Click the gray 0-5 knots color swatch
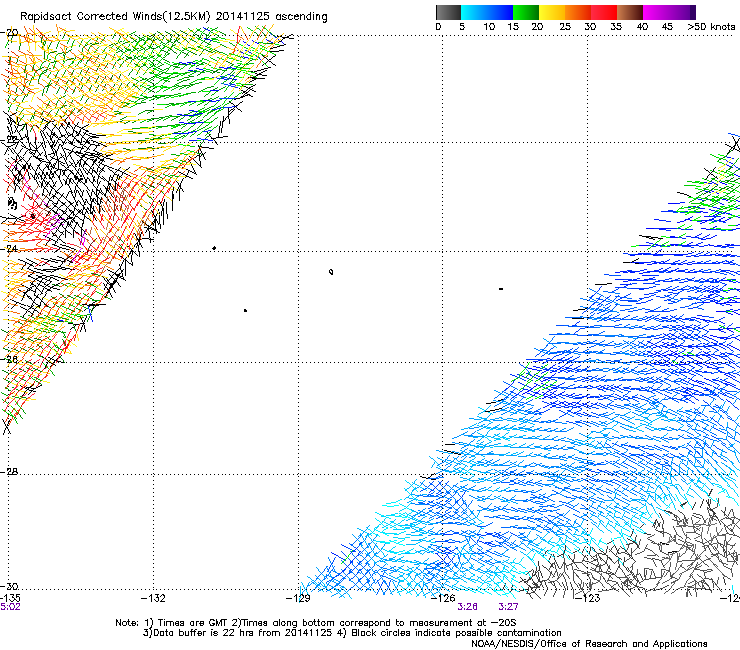The height and width of the screenshot is (650, 740). coord(448,12)
